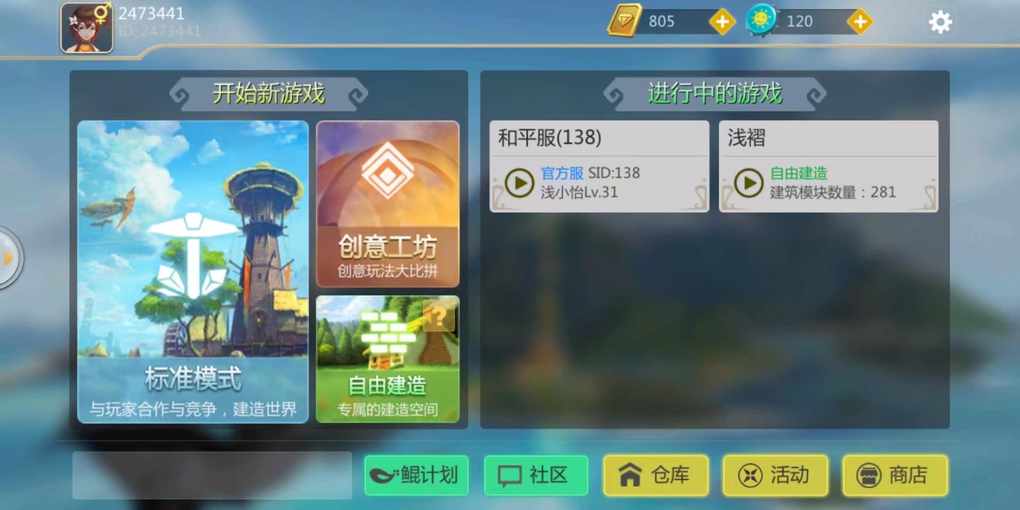This screenshot has height=510, width=1020.
Task: Select the 浅褶 game card title
Action: (x=746, y=138)
